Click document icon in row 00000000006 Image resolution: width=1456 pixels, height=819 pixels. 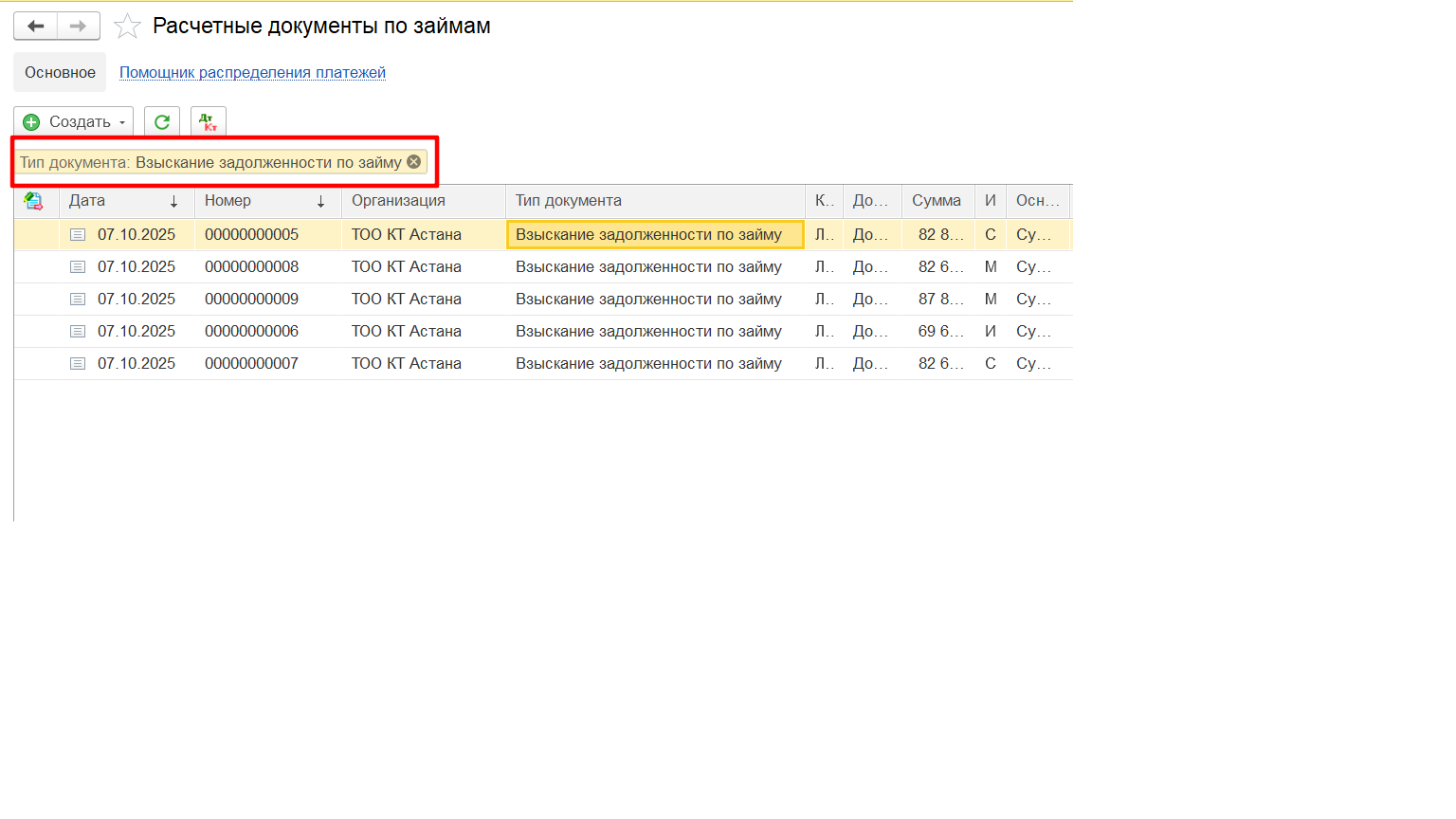(78, 331)
